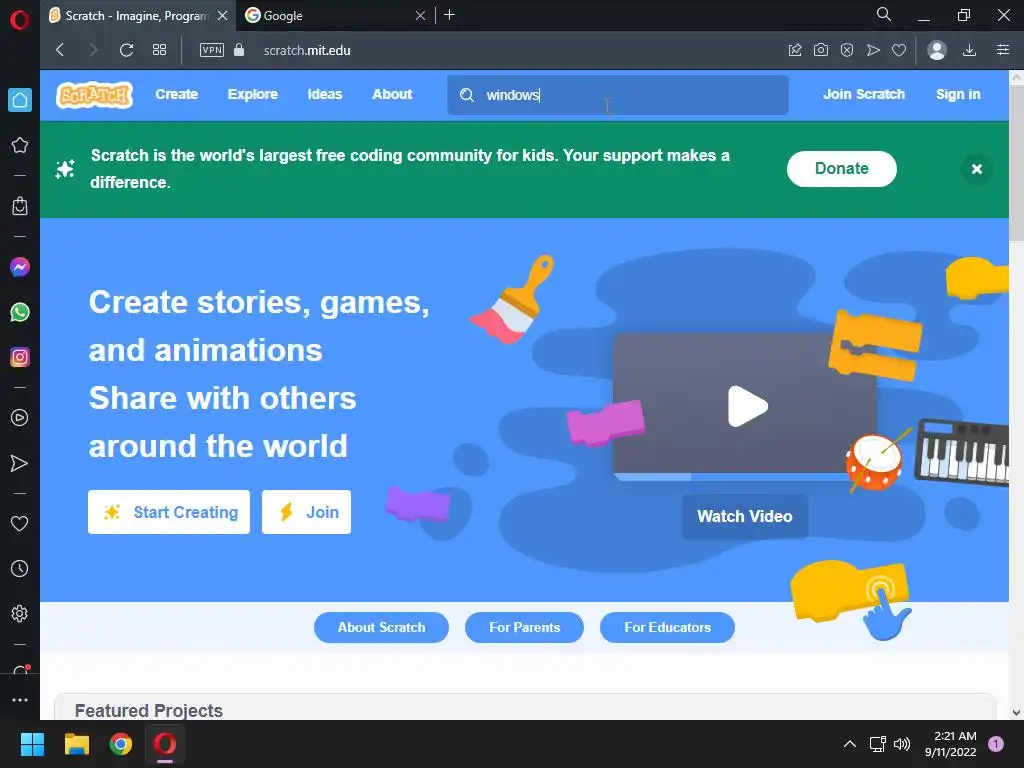This screenshot has height=768, width=1024.
Task: Open the Opera account profile icon
Action: point(937,50)
